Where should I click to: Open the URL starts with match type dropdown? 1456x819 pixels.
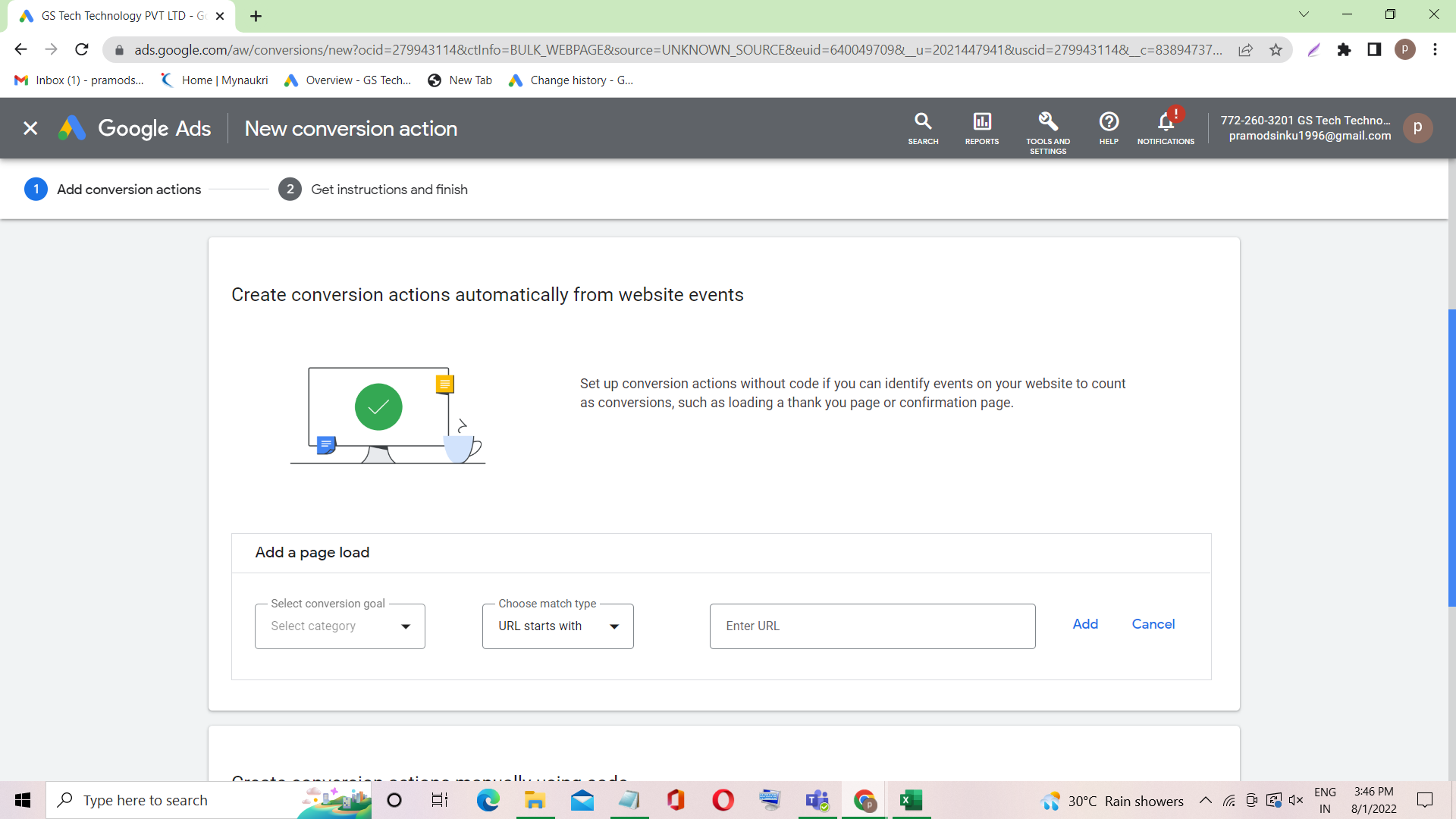(557, 626)
